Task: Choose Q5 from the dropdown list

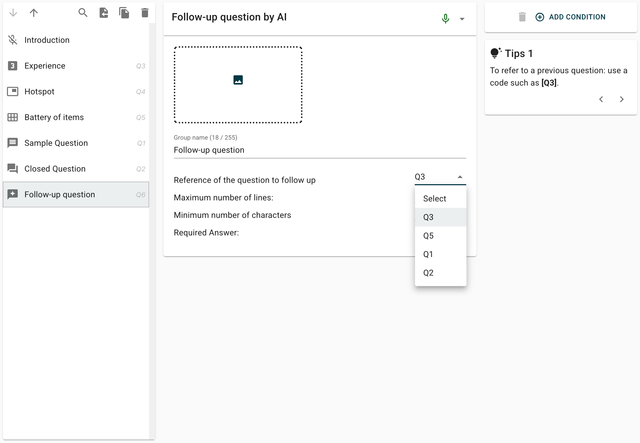Action: 429,236
